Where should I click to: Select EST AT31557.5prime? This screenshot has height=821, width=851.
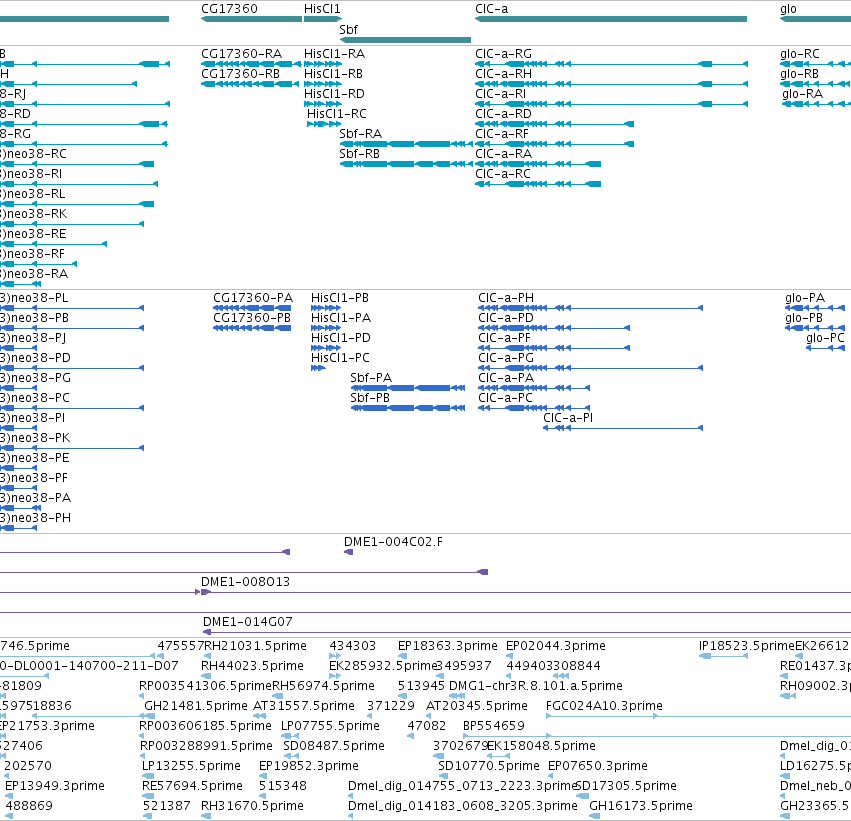(x=304, y=706)
